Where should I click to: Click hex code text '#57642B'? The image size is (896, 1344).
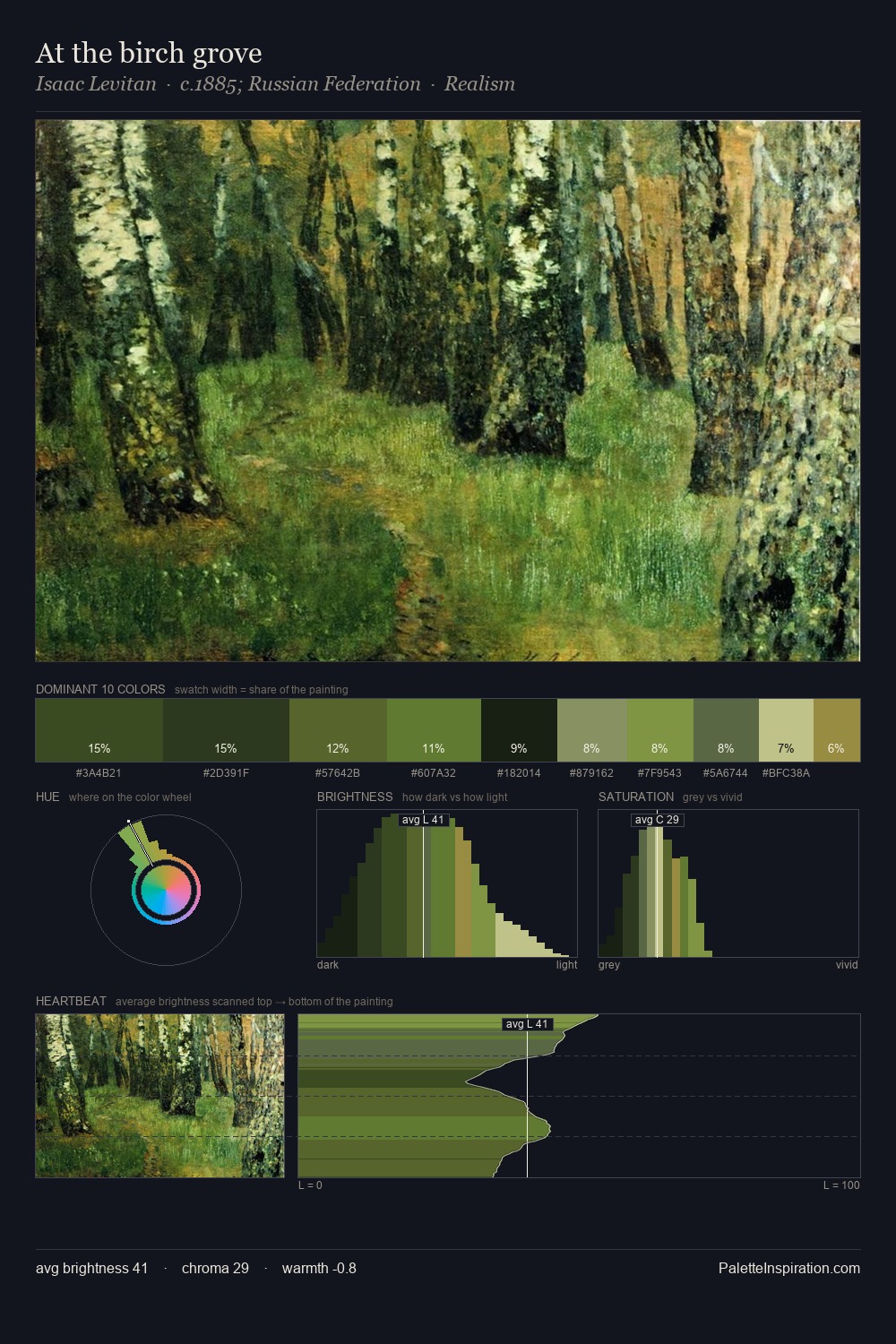point(338,772)
